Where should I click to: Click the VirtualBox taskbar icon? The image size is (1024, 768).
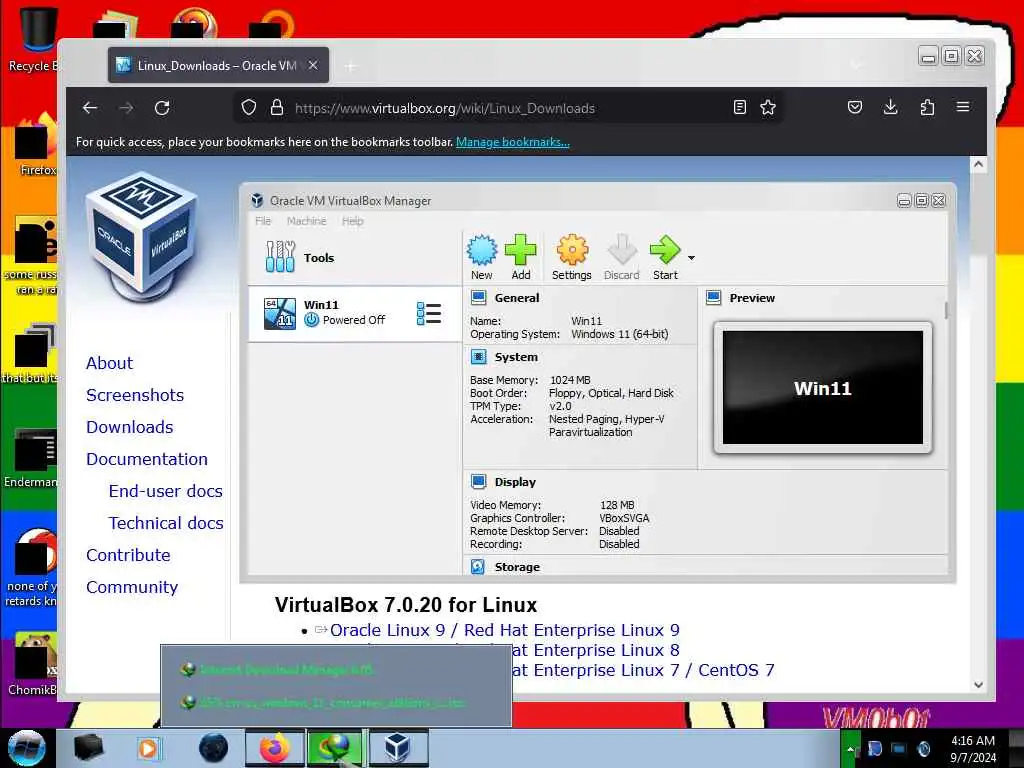398,748
